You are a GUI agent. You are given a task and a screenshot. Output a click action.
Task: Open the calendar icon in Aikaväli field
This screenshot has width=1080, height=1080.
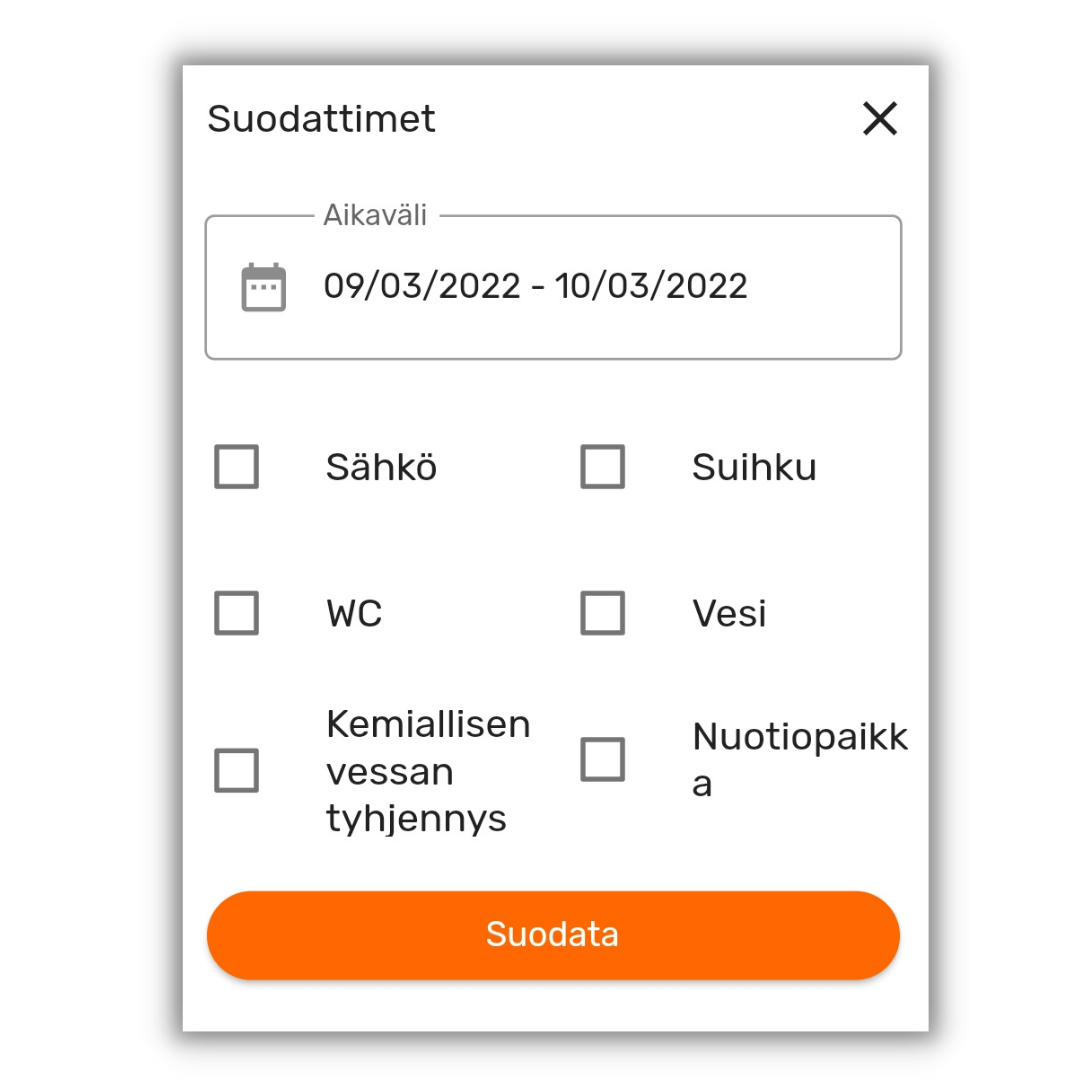264,287
